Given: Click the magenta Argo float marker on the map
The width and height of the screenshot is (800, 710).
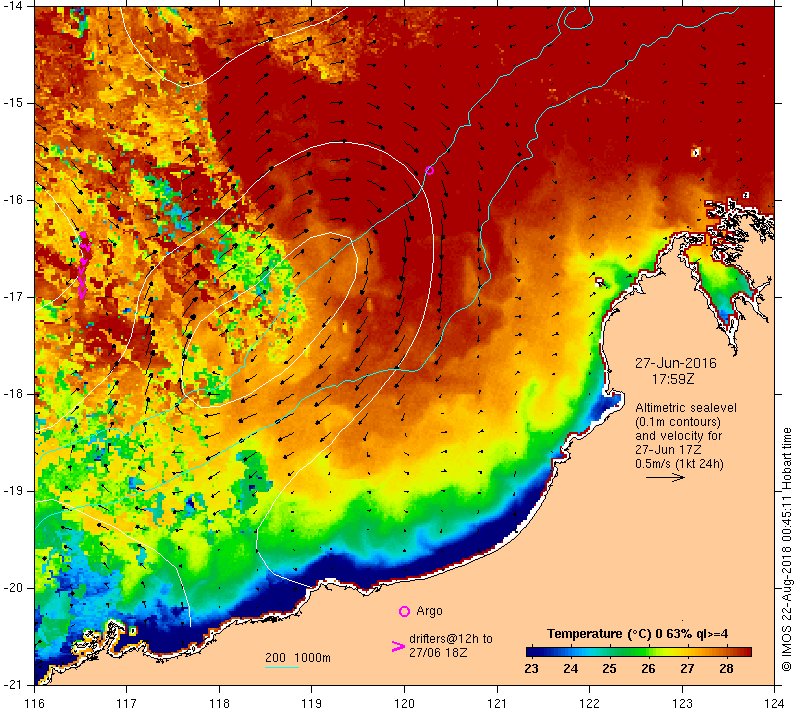Looking at the screenshot, I should [x=430, y=170].
